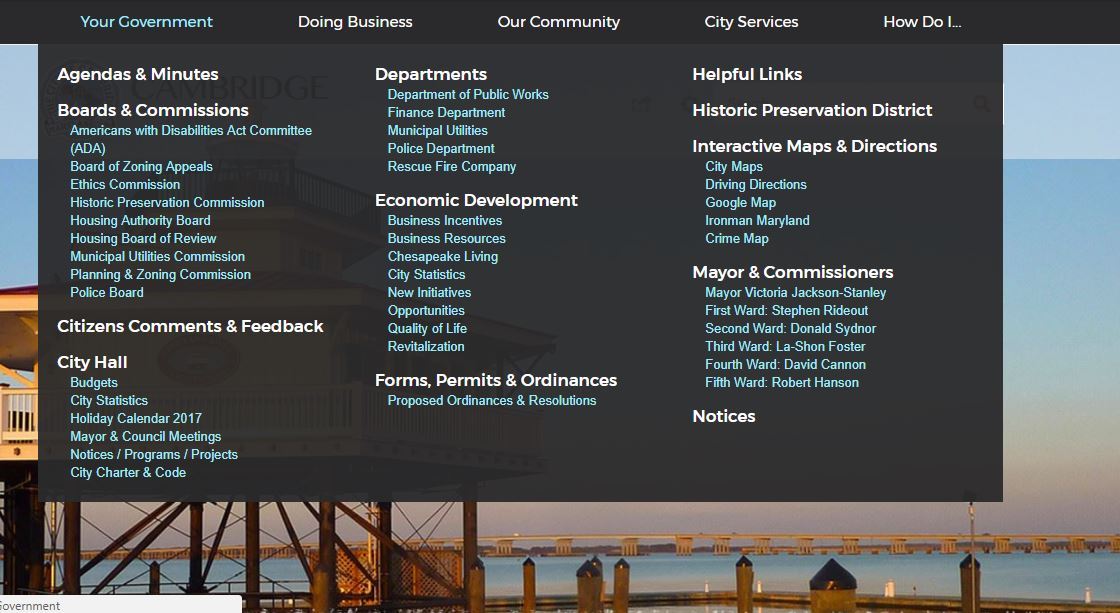Screen dimensions: 1120x613
Task: Select Mayor Victoria Jackson-Stanley
Action: pyautogui.click(x=795, y=292)
